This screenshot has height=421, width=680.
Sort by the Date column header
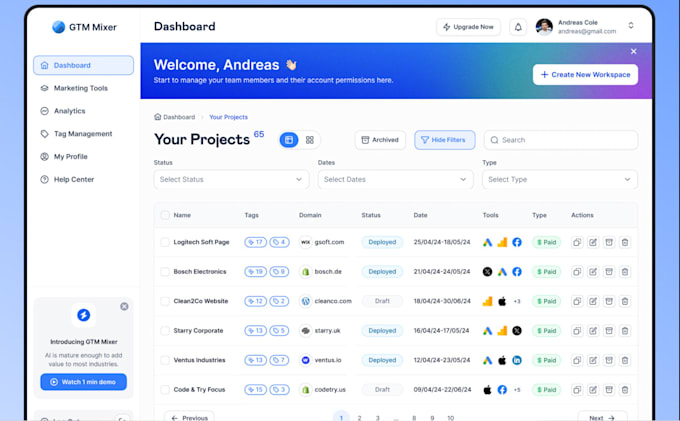pyautogui.click(x=420, y=215)
